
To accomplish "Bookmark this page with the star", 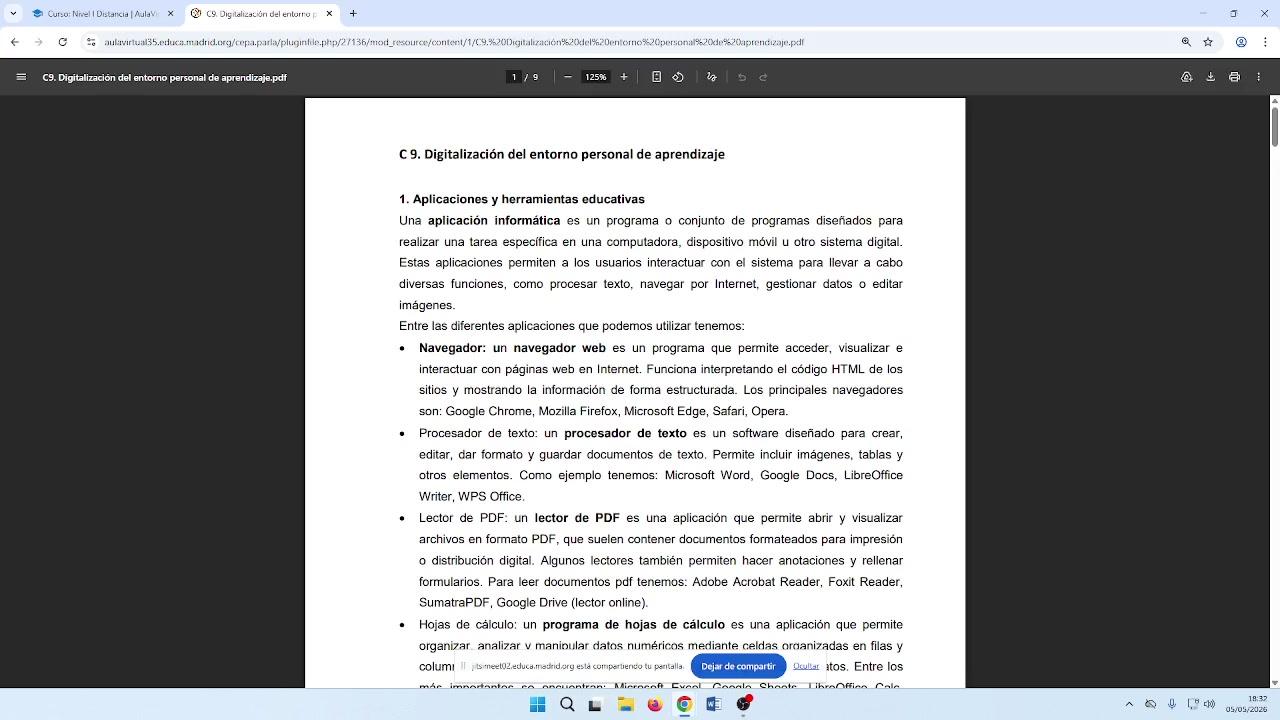I will click(1208, 42).
